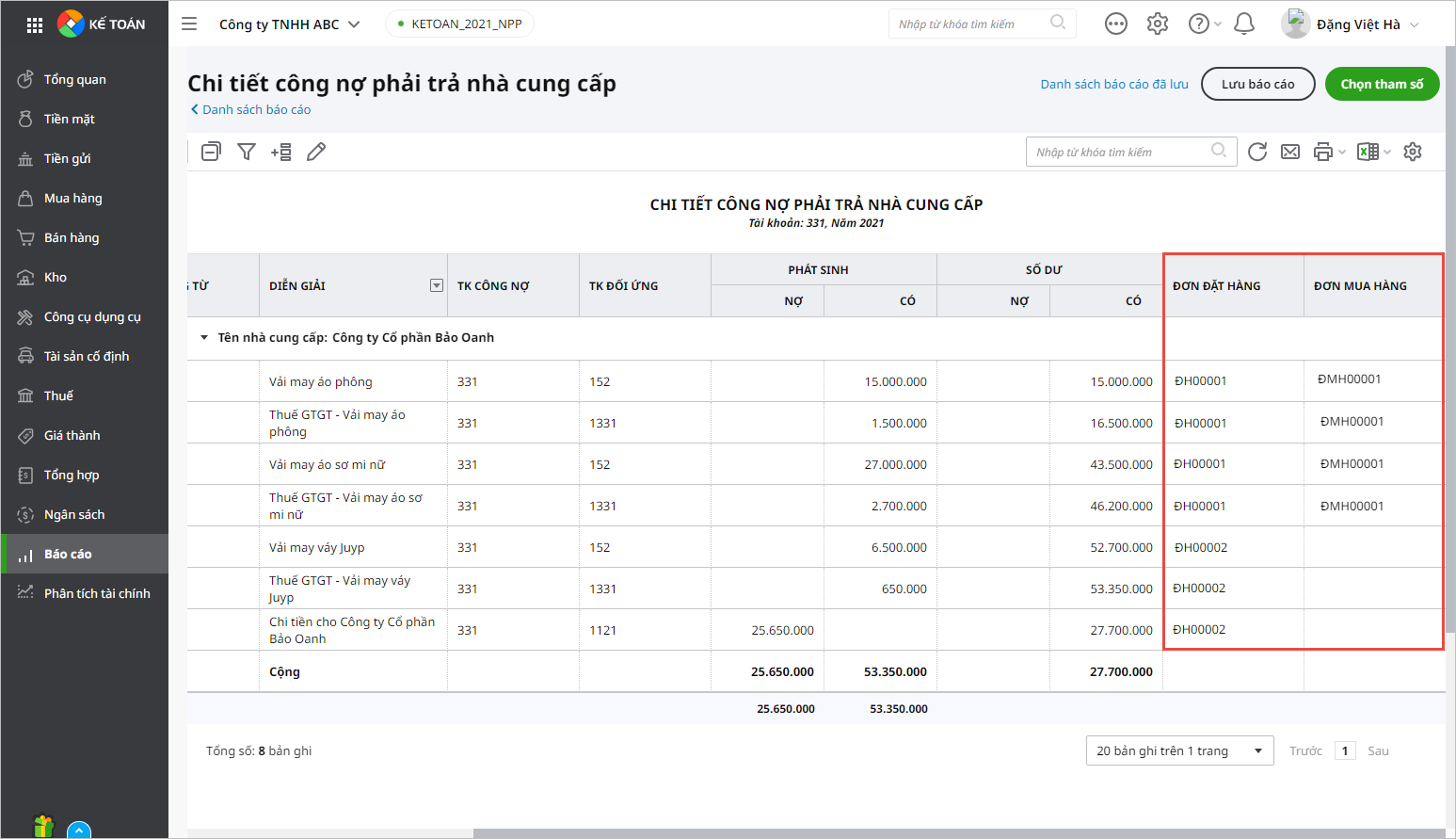Open Mua hàng in the sidebar
This screenshot has width=1456, height=839.
[x=73, y=198]
